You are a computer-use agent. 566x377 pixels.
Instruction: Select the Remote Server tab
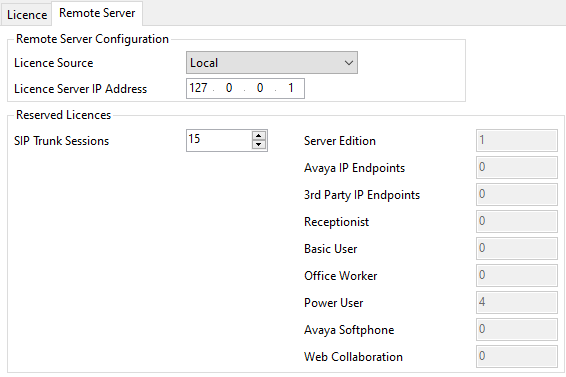[x=97, y=13]
